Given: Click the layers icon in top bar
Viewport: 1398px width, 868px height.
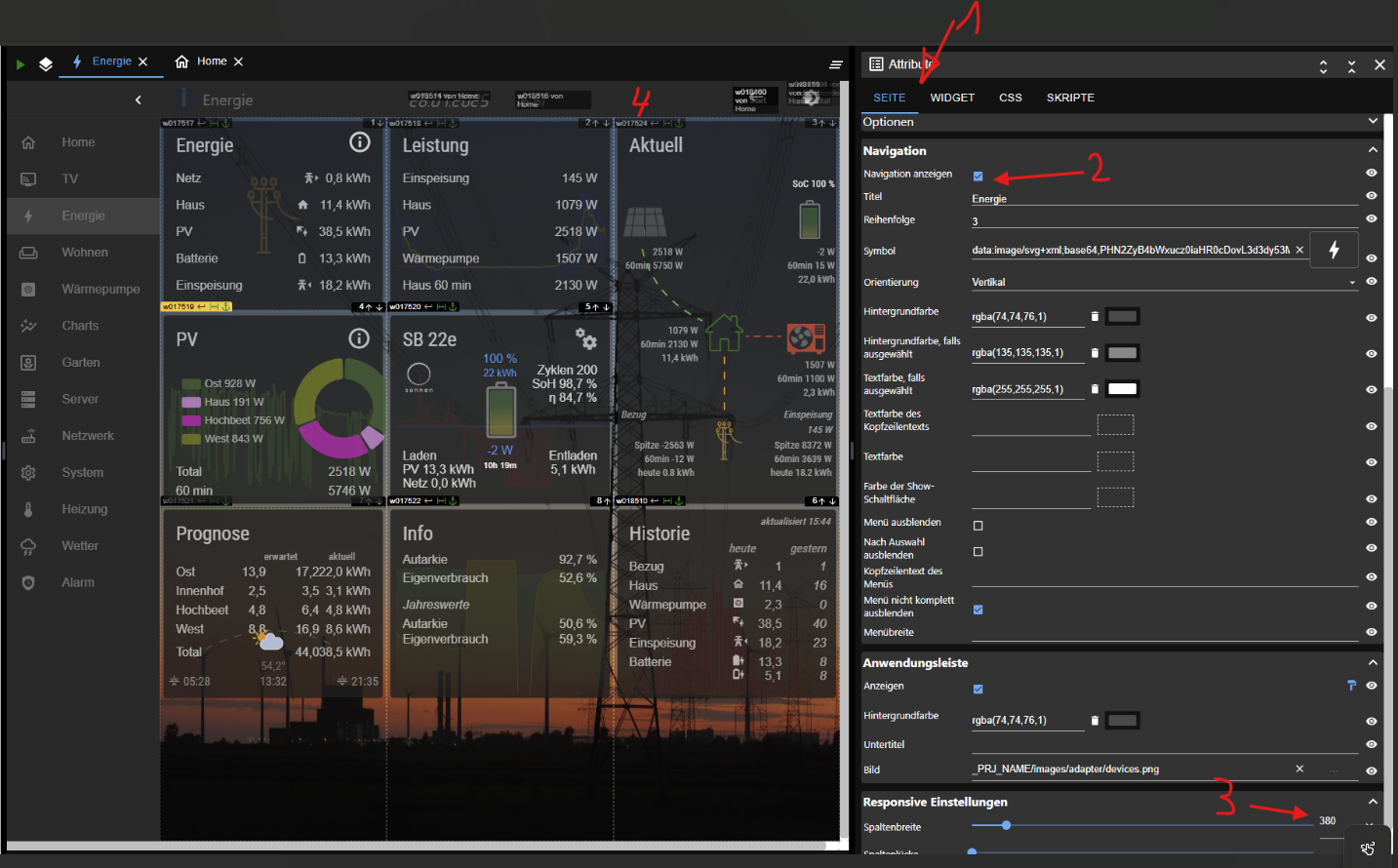Looking at the screenshot, I should (x=46, y=64).
